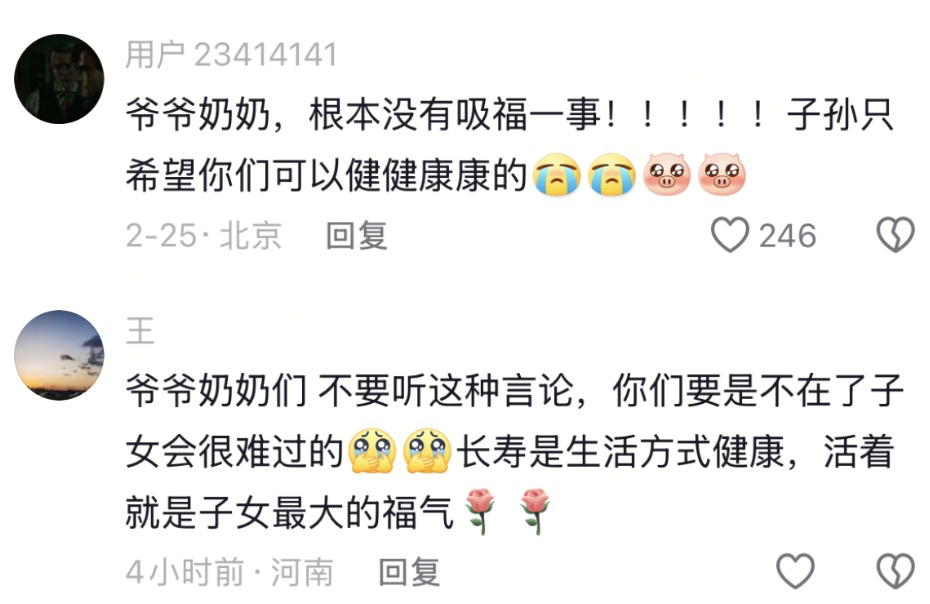
Task: Tap the last rose emoji
Action: (534, 511)
